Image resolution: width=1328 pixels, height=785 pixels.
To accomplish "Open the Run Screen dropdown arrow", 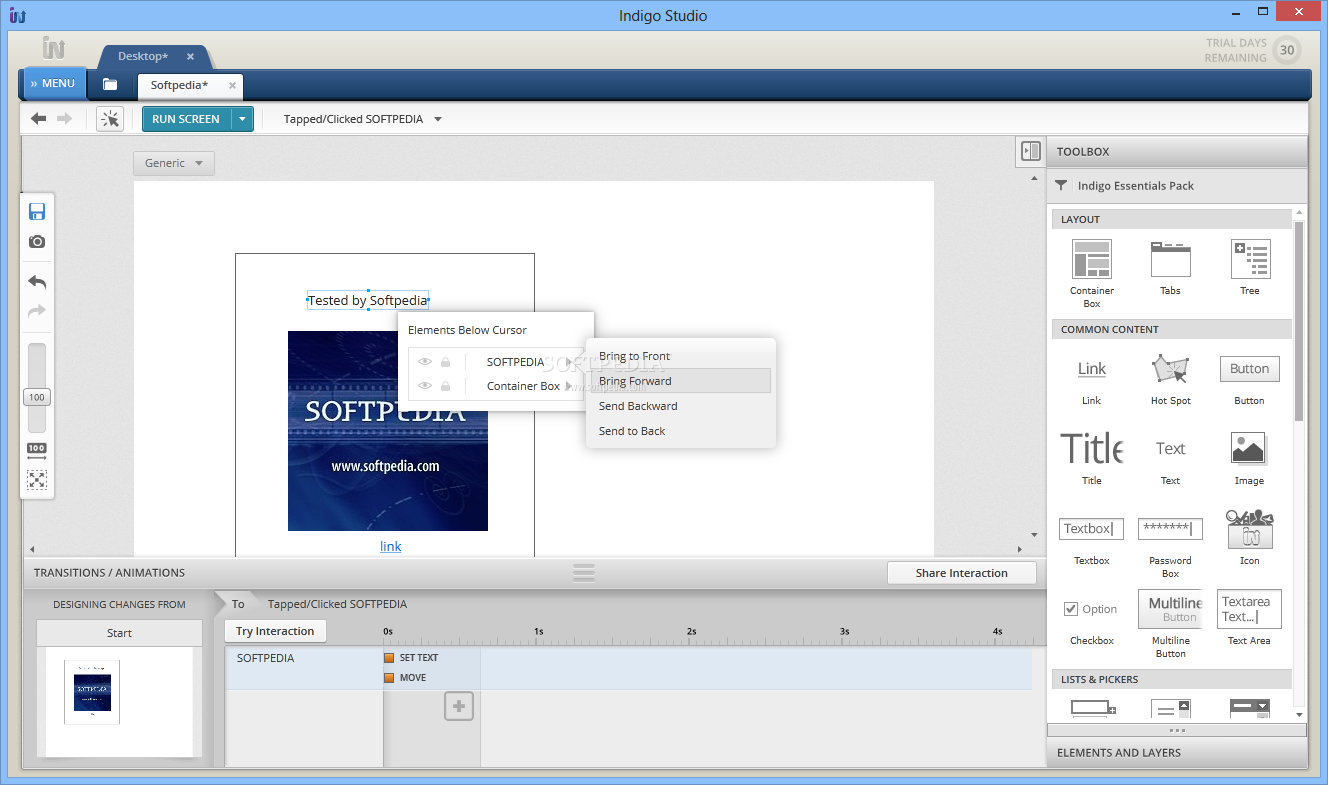I will pos(241,119).
